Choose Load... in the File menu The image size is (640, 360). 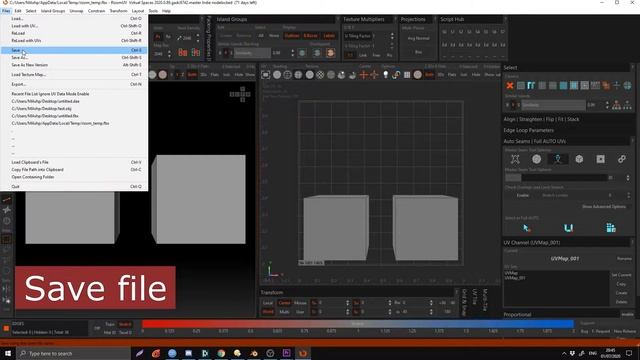click(73, 18)
